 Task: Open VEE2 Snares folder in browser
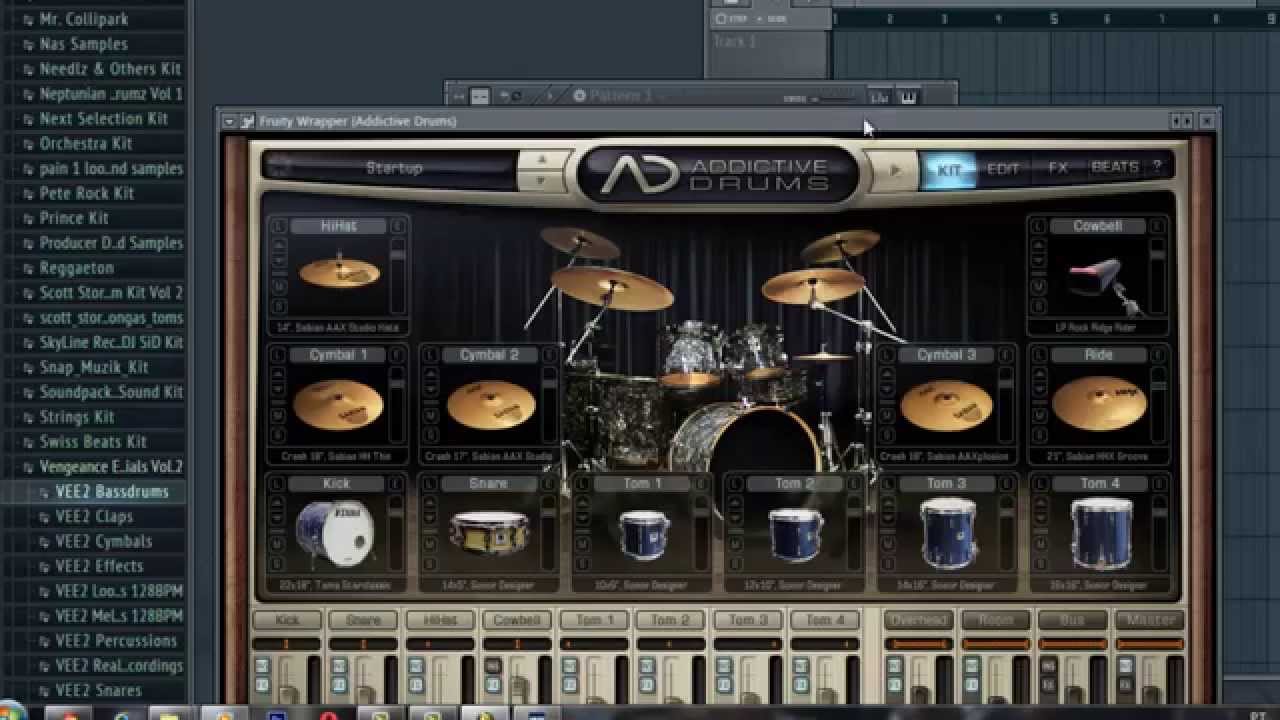click(98, 690)
